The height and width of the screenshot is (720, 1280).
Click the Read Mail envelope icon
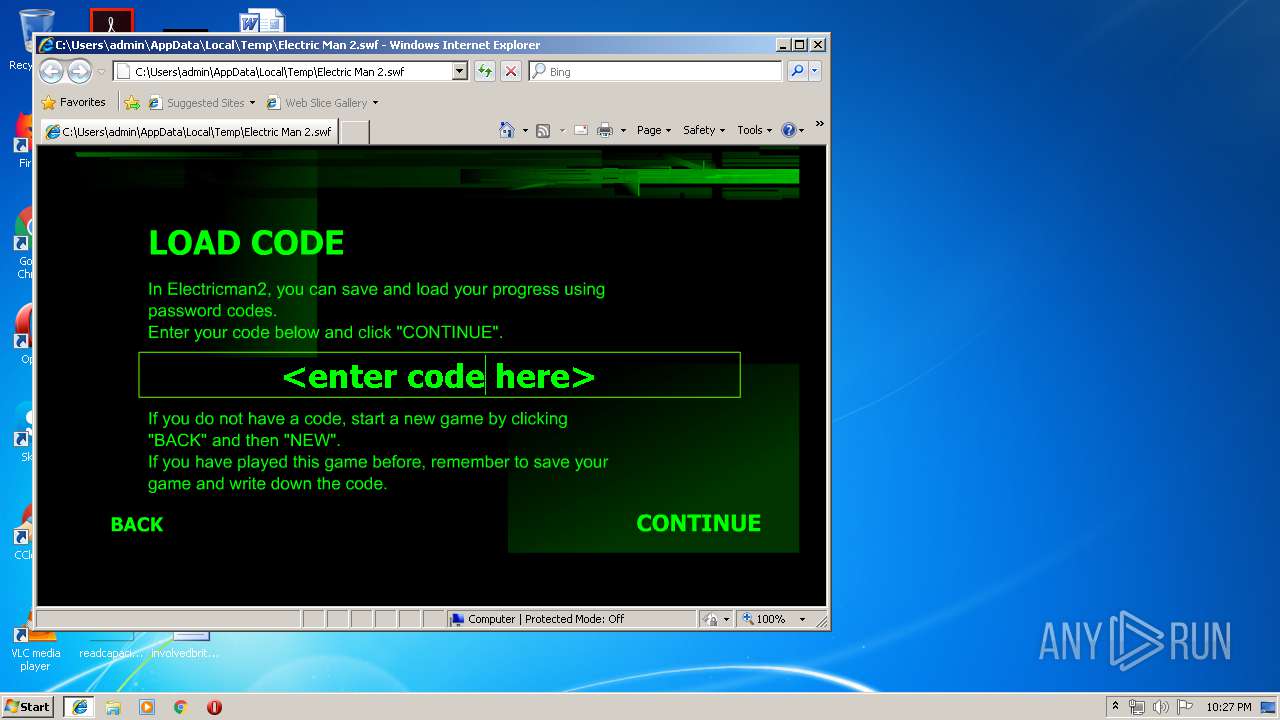tap(580, 130)
